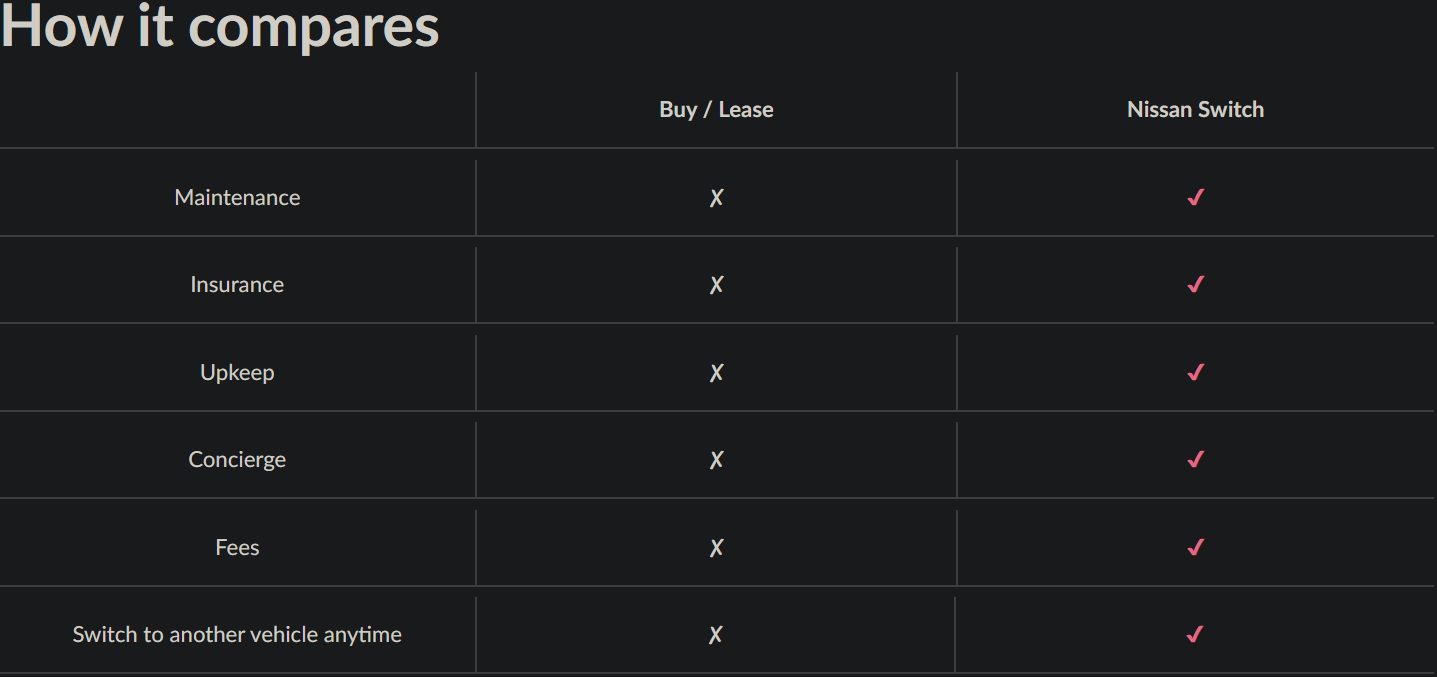Image resolution: width=1437 pixels, height=677 pixels.
Task: Click the X mark in the Concierge row
Action: click(x=716, y=460)
